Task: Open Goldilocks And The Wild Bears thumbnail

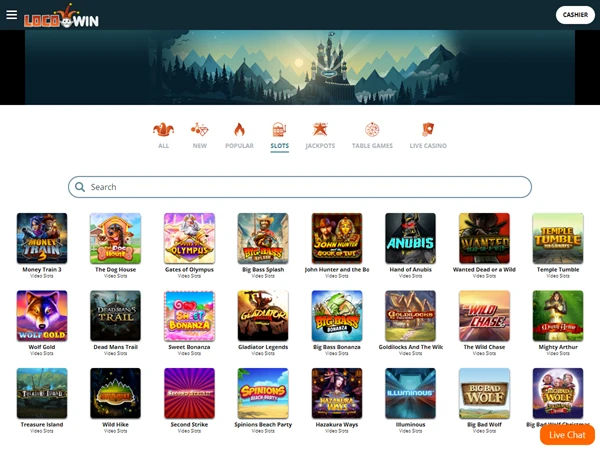Action: 410,316
